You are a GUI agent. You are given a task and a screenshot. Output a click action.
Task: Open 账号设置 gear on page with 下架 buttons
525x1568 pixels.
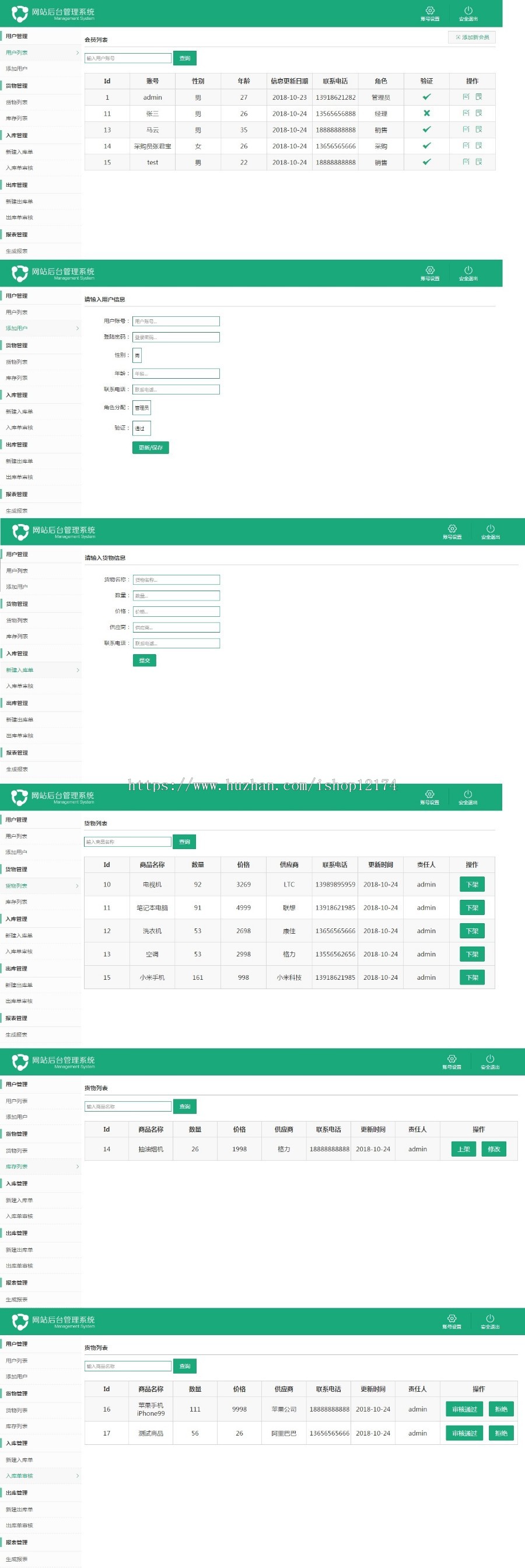[x=429, y=794]
